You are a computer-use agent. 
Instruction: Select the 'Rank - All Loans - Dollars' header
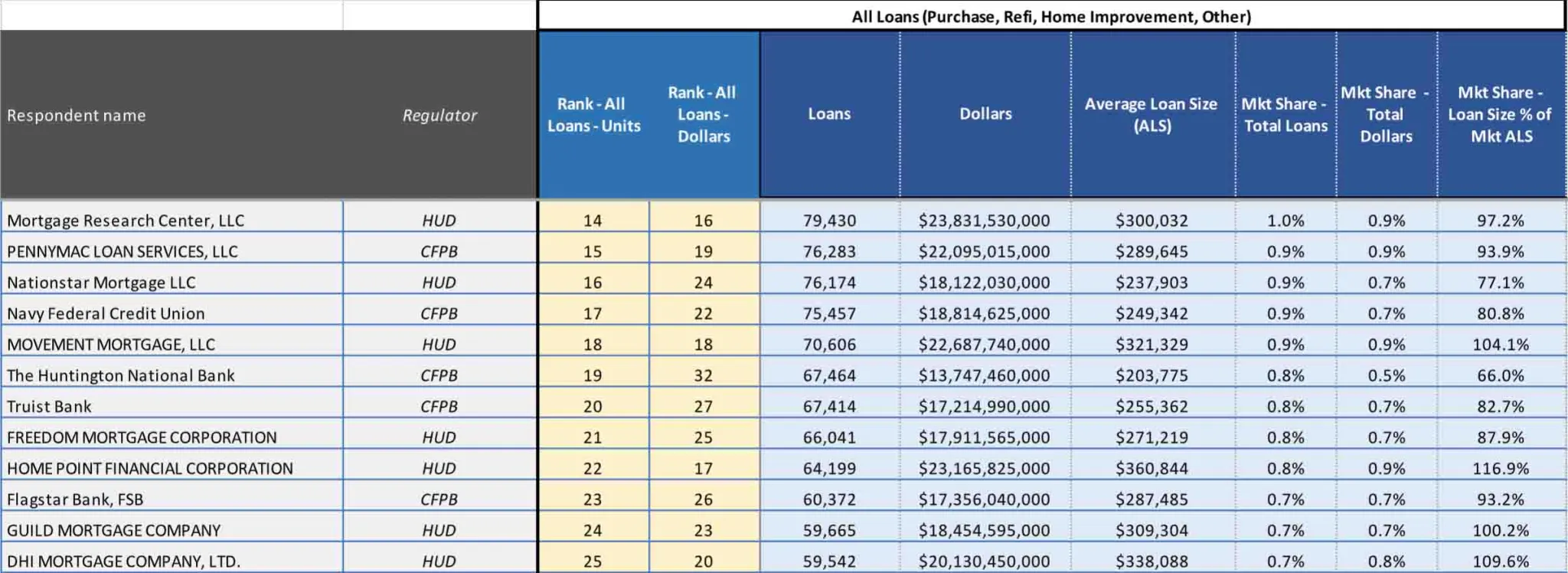pyautogui.click(x=703, y=114)
